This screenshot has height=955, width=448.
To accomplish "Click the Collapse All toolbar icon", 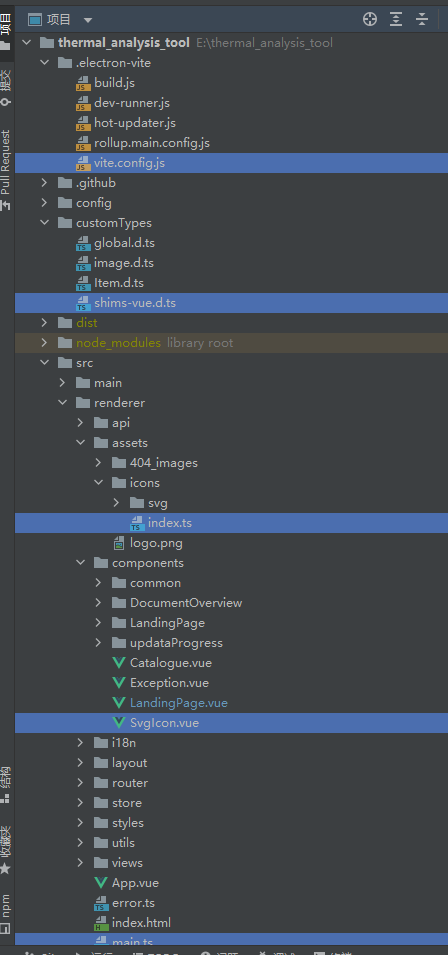I will pyautogui.click(x=422, y=19).
